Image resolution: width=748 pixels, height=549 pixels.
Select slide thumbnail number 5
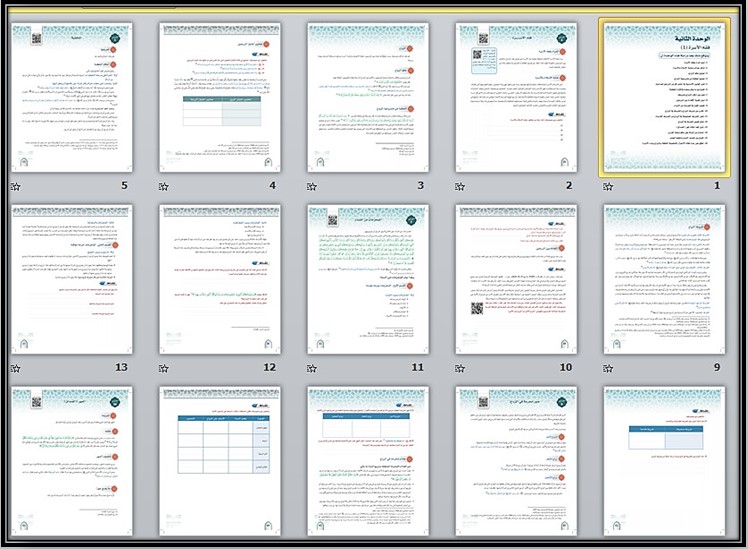[x=72, y=98]
